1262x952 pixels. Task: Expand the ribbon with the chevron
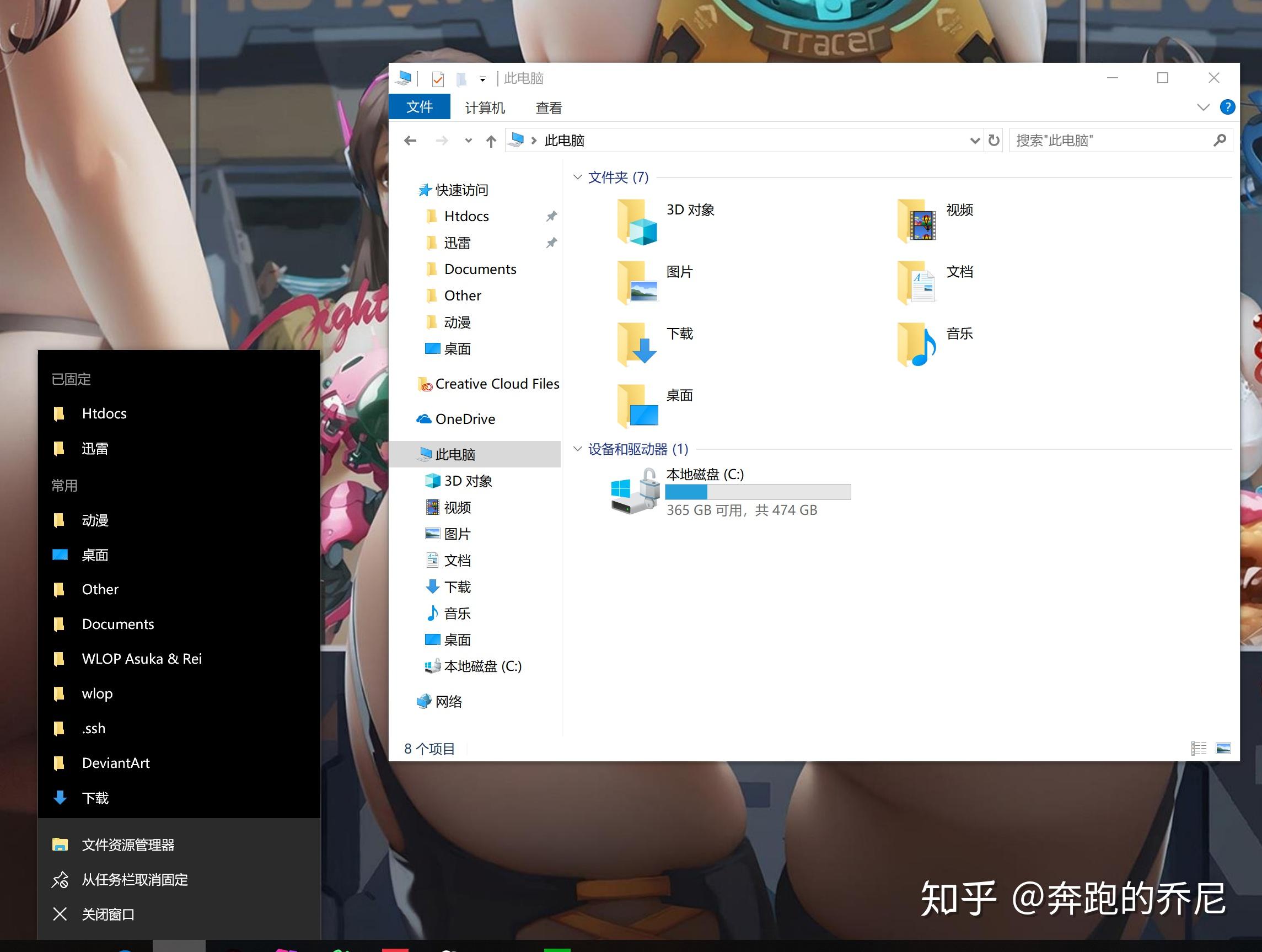1203,107
